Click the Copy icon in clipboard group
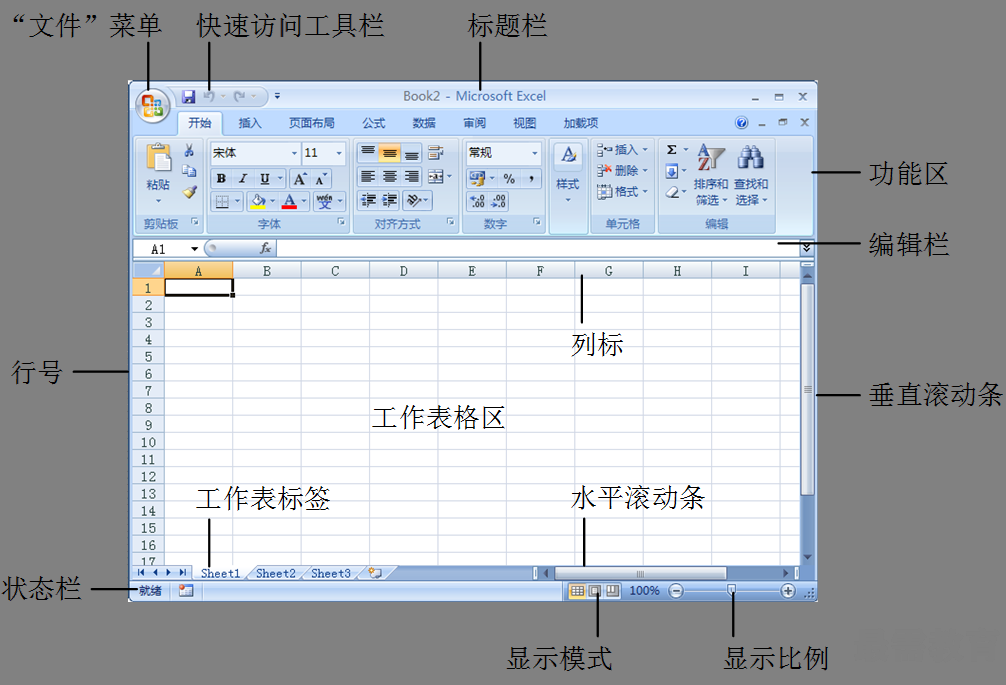Viewport: 1006px width, 685px height. (x=189, y=171)
